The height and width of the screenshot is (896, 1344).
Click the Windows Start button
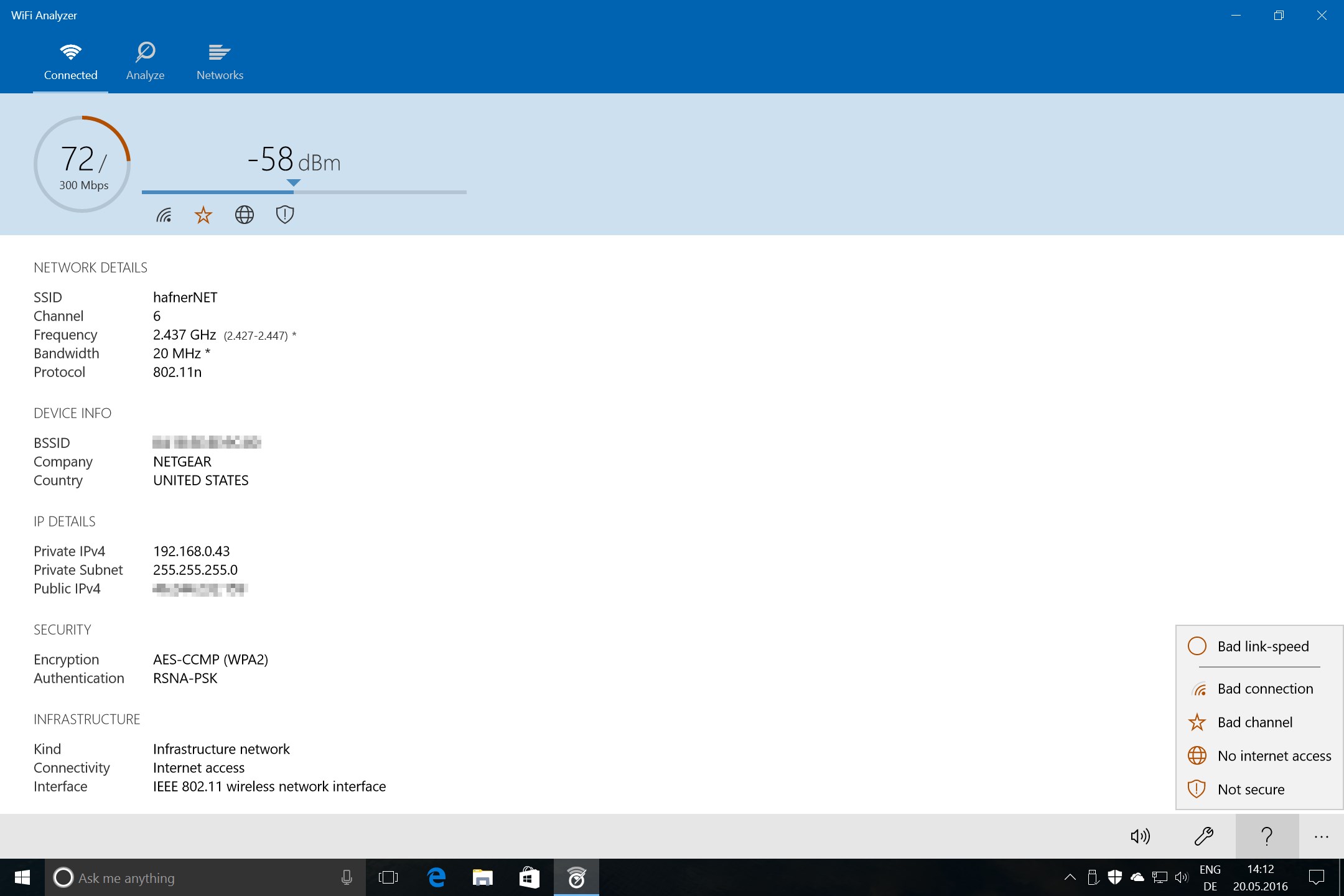pyautogui.click(x=22, y=878)
